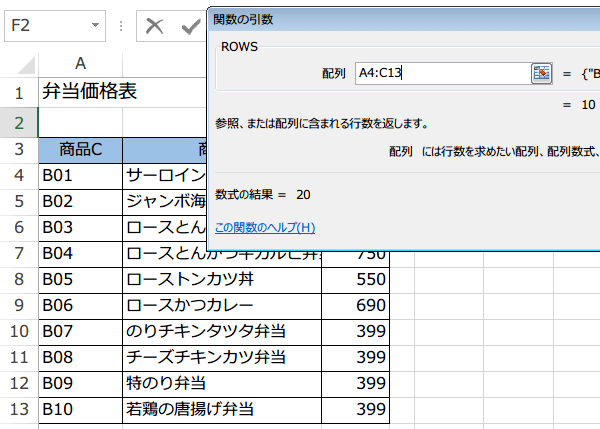Select cell containing 若鶏の唐揚げ弁当

221,409
